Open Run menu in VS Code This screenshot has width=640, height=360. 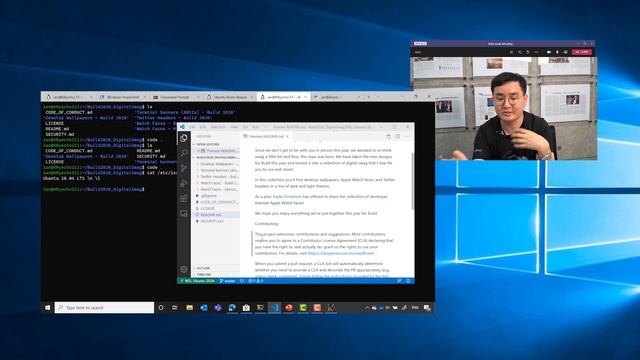(x=256, y=127)
